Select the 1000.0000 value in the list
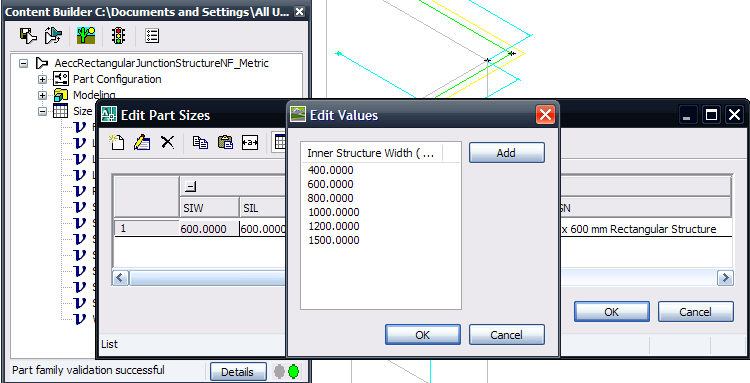 (333, 212)
